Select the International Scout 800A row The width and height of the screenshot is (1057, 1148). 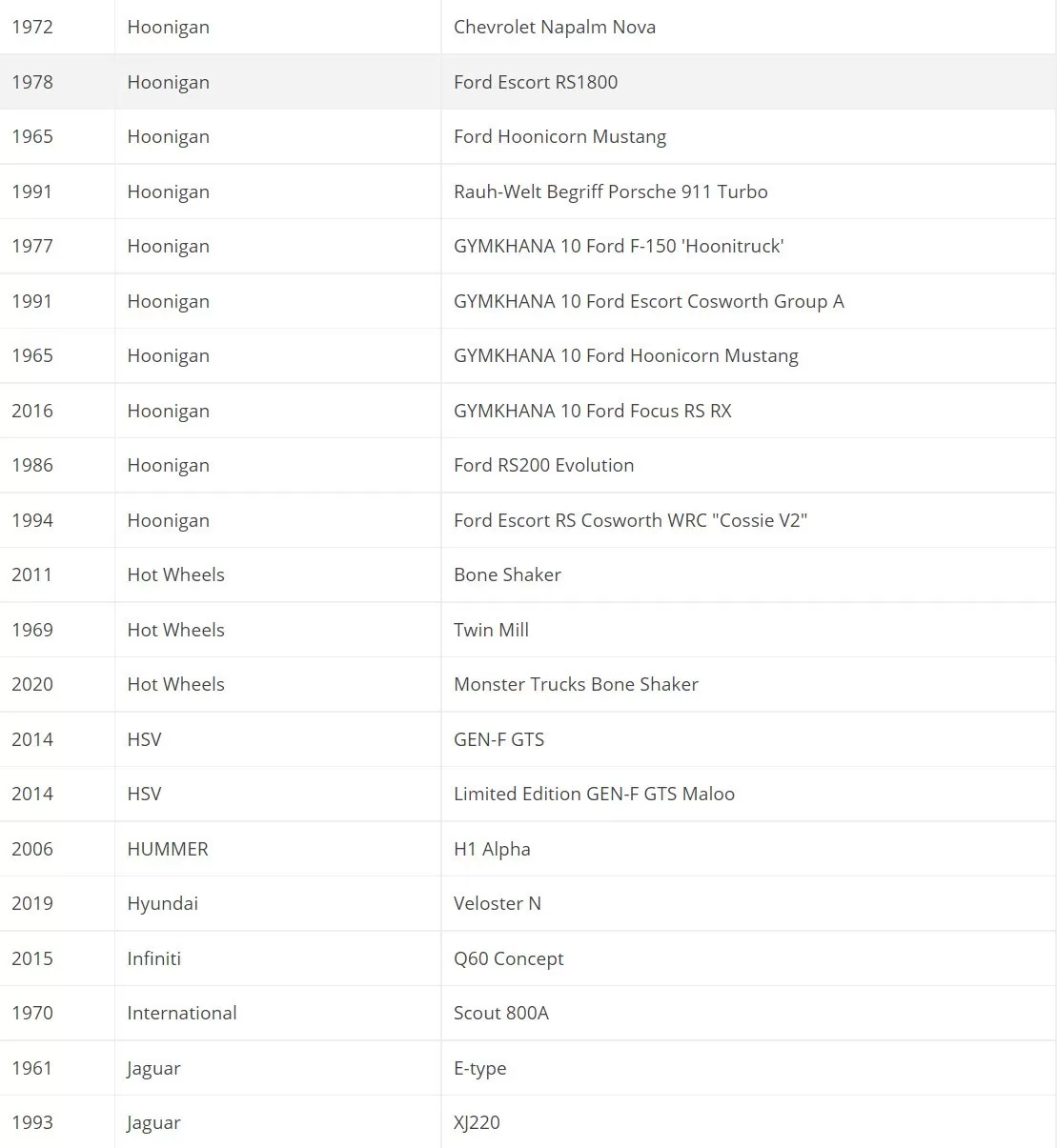tap(528, 1013)
